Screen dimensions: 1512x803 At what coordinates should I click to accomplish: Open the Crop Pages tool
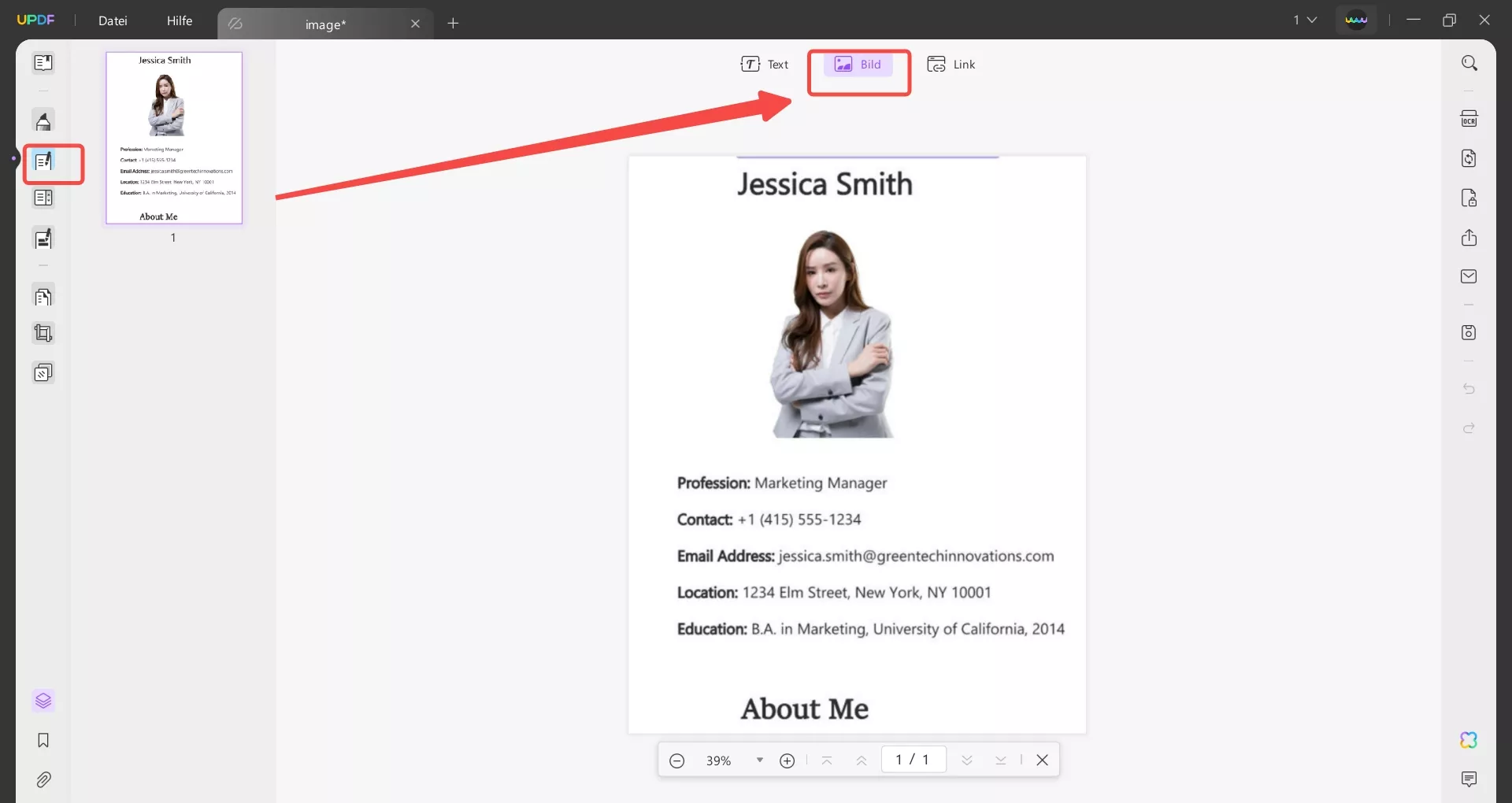pyautogui.click(x=43, y=333)
